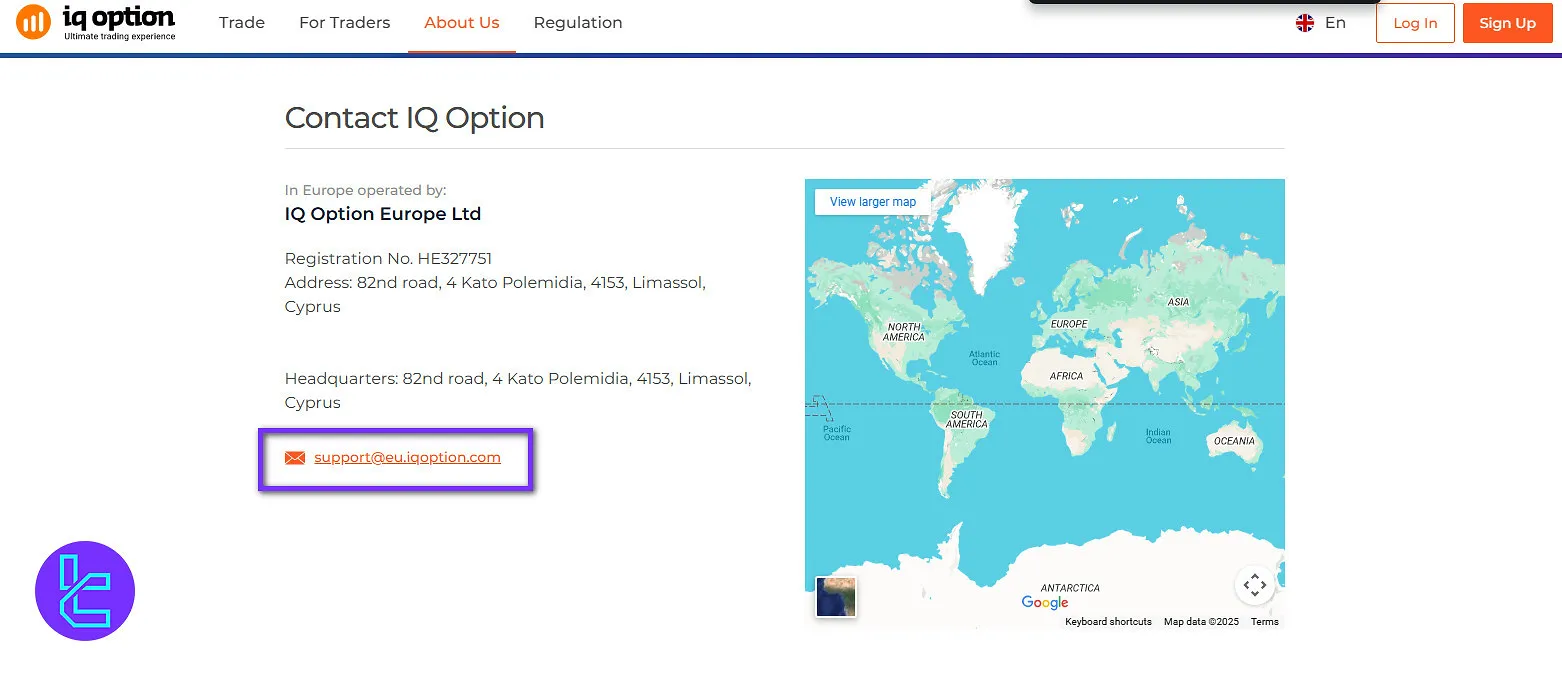Image resolution: width=1562 pixels, height=676 pixels.
Task: Click the Google logo on the map
Action: [1044, 602]
